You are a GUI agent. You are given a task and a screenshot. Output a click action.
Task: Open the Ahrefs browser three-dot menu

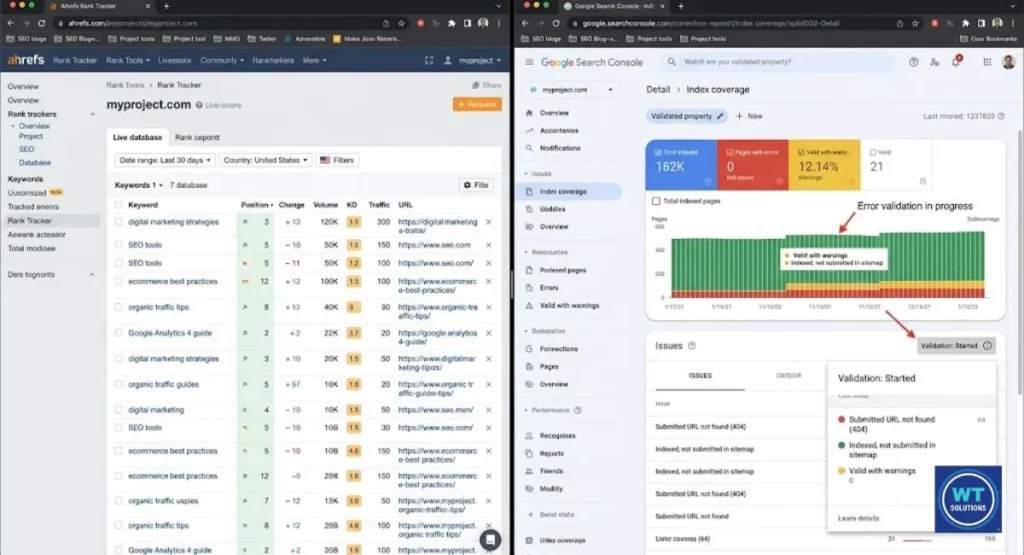tap(499, 23)
